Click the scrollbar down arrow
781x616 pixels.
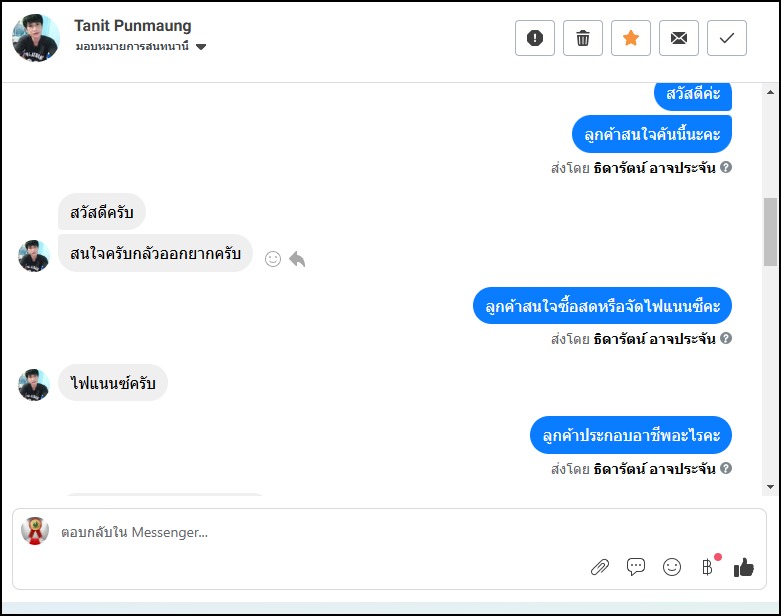(x=770, y=487)
